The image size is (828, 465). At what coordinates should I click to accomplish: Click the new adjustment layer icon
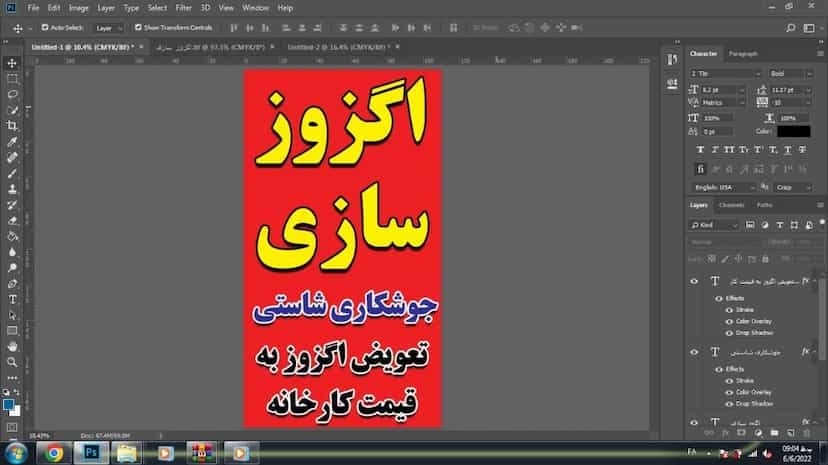coord(758,433)
